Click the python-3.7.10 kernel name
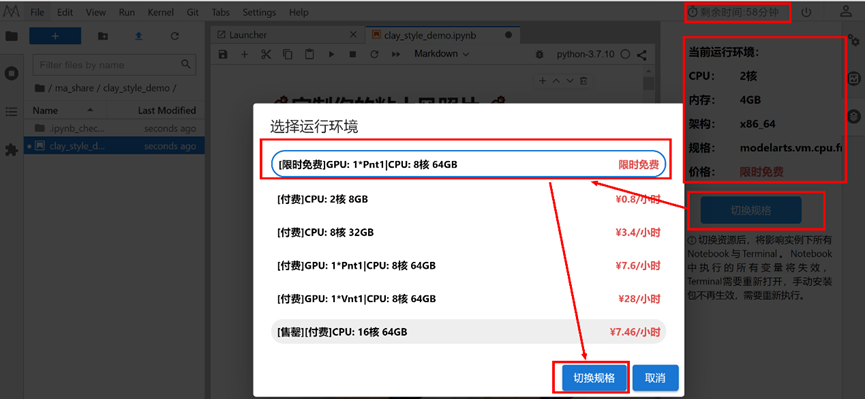Viewport: 865px width, 399px height. point(586,54)
